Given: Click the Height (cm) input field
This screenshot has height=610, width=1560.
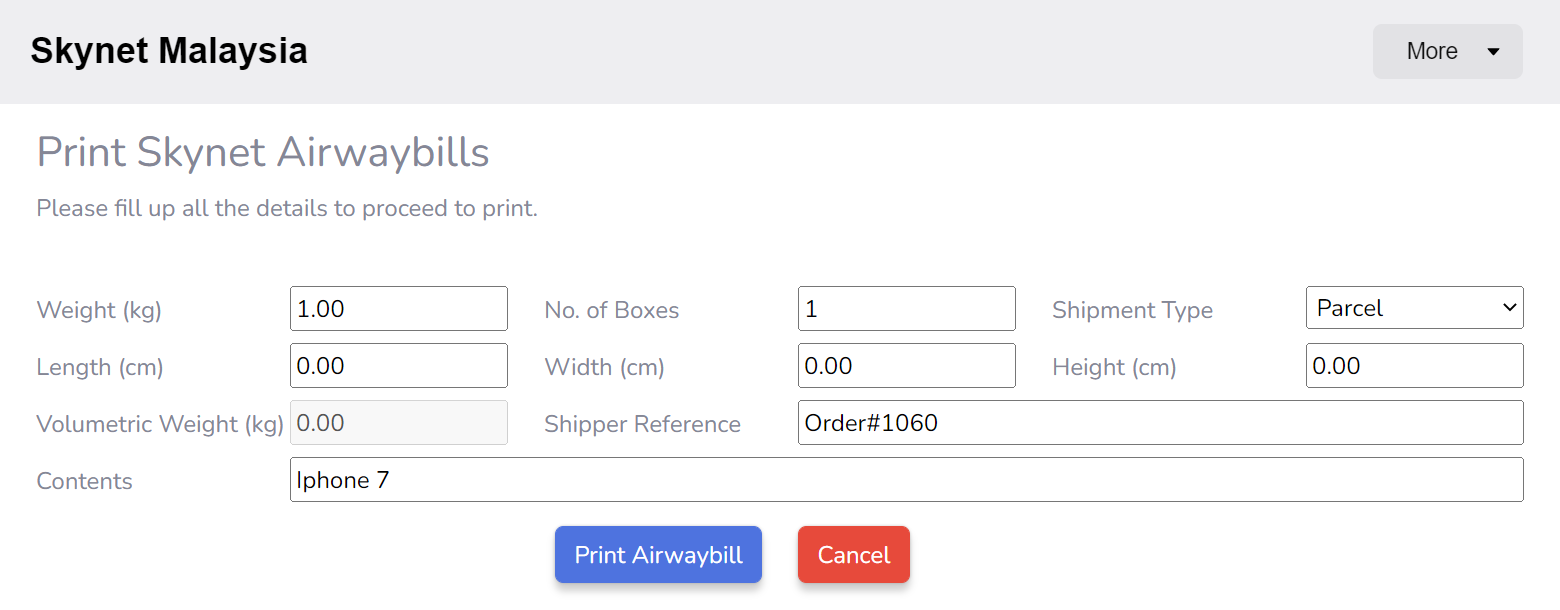Looking at the screenshot, I should [1414, 366].
